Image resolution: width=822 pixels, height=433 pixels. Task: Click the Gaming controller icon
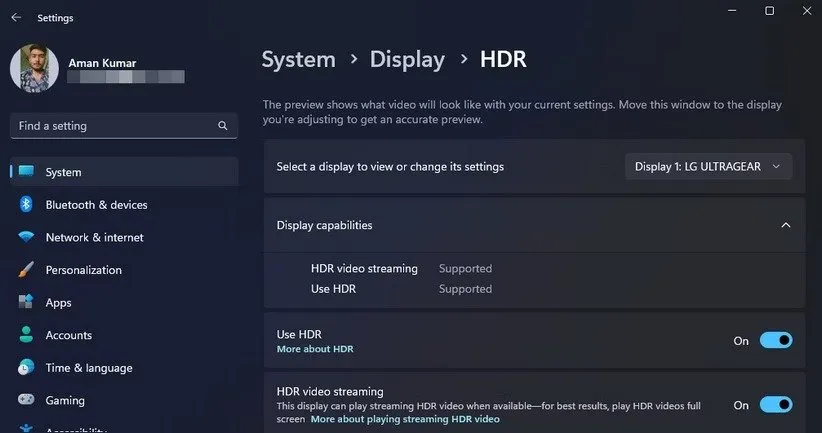(x=26, y=400)
